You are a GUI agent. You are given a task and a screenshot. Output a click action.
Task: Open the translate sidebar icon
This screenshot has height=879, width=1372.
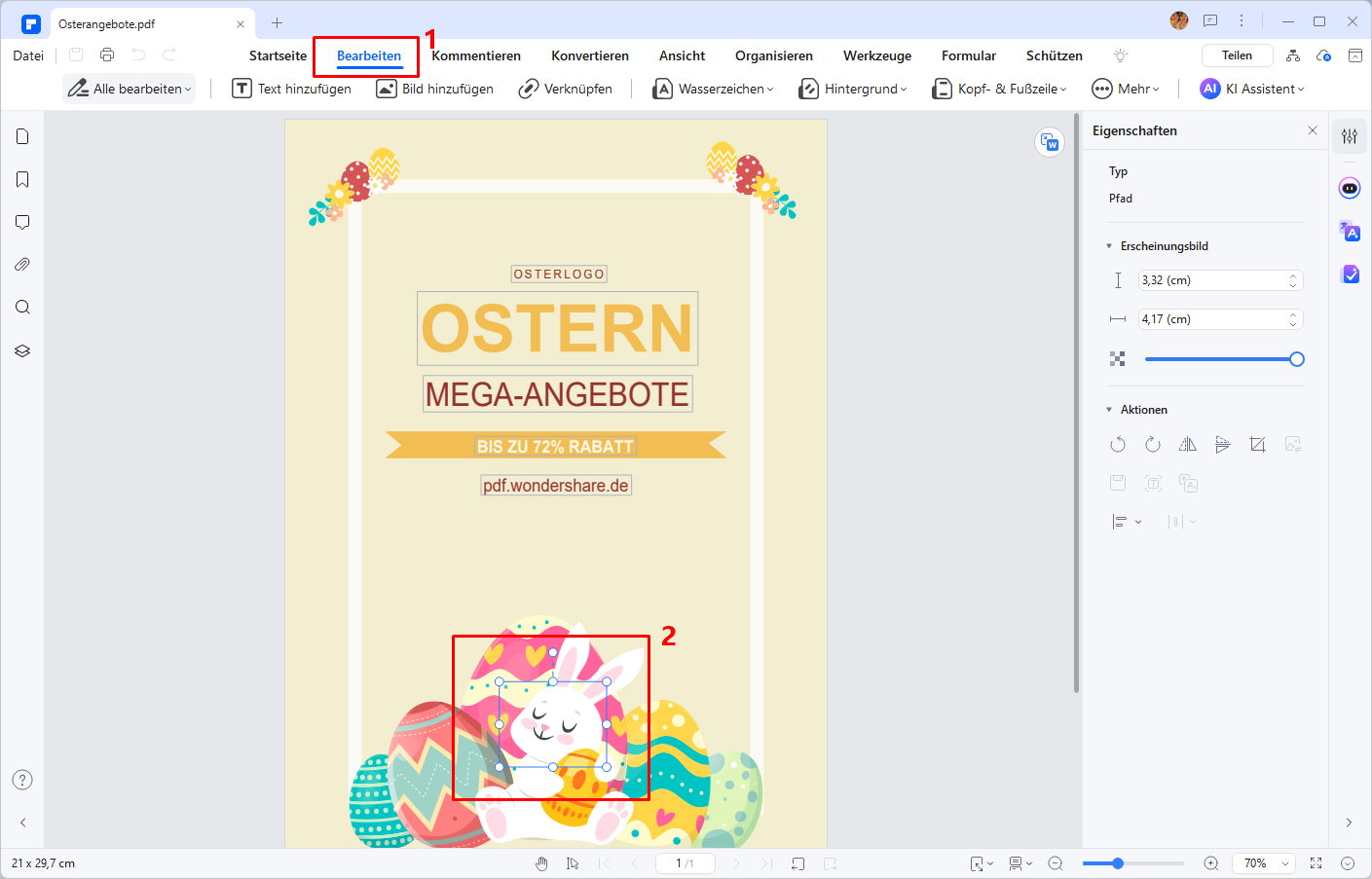click(1350, 232)
